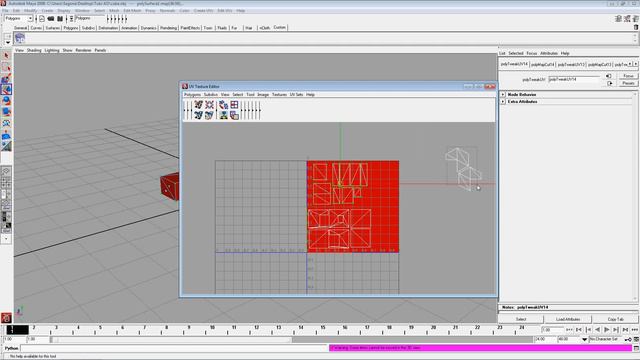640x360 pixels.
Task: Open the character set dropdown arrow
Action: (x=584, y=339)
